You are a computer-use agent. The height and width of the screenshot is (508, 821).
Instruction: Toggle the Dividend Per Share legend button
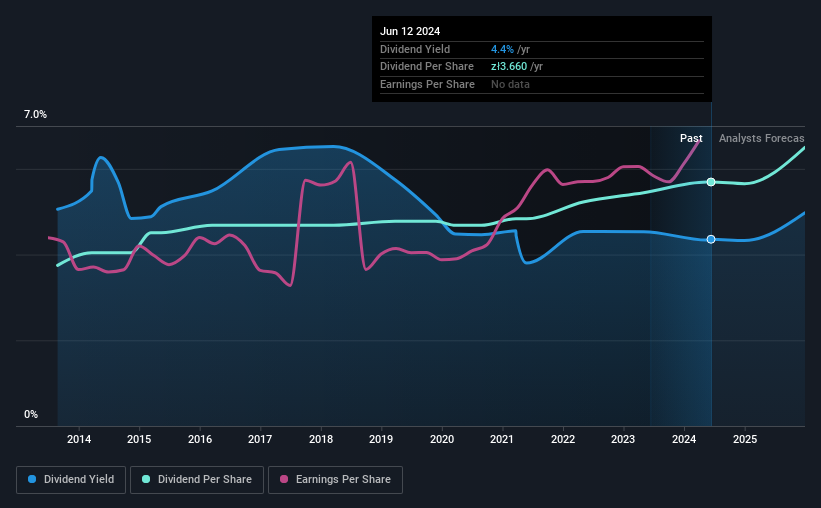click(197, 480)
